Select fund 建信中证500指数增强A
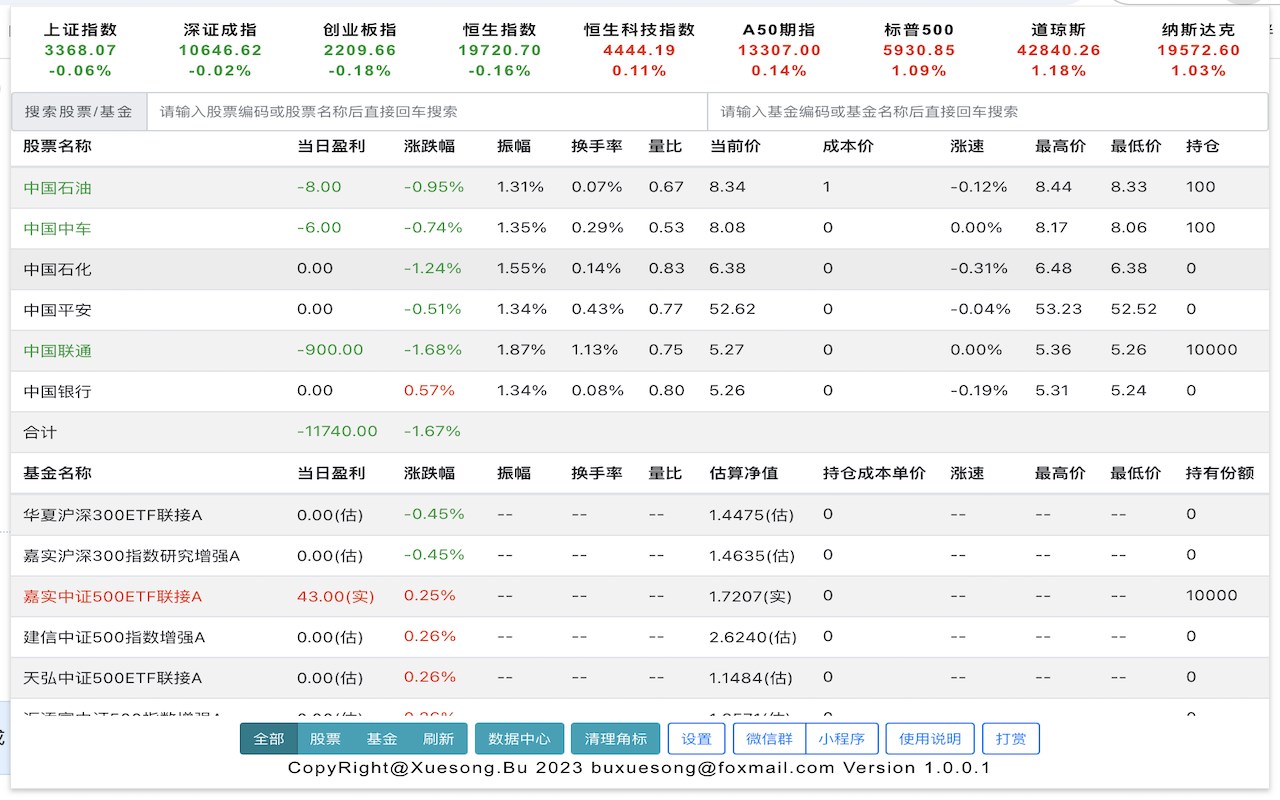Screen dimensions: 1280x800 (x=114, y=637)
